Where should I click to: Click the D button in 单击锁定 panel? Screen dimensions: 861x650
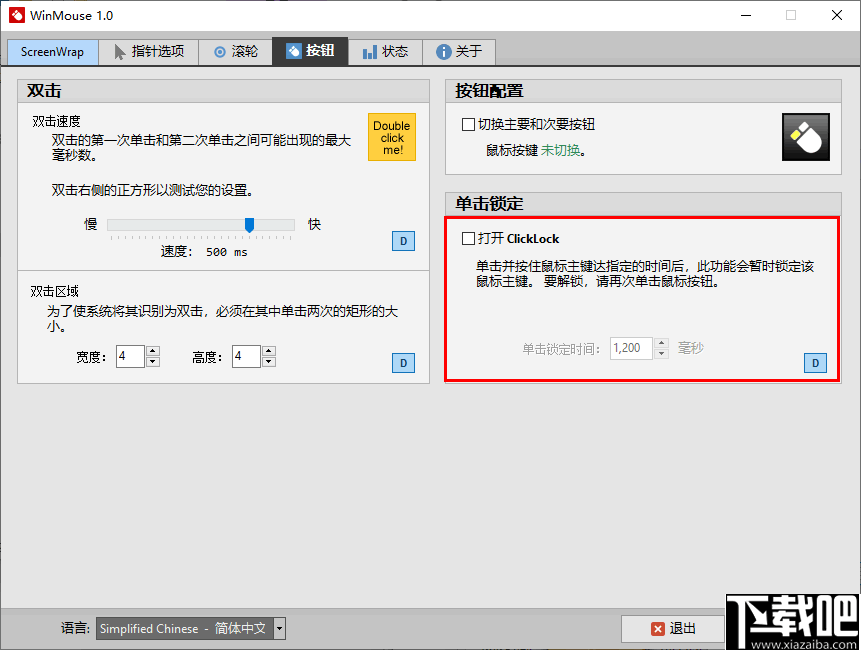(x=815, y=363)
